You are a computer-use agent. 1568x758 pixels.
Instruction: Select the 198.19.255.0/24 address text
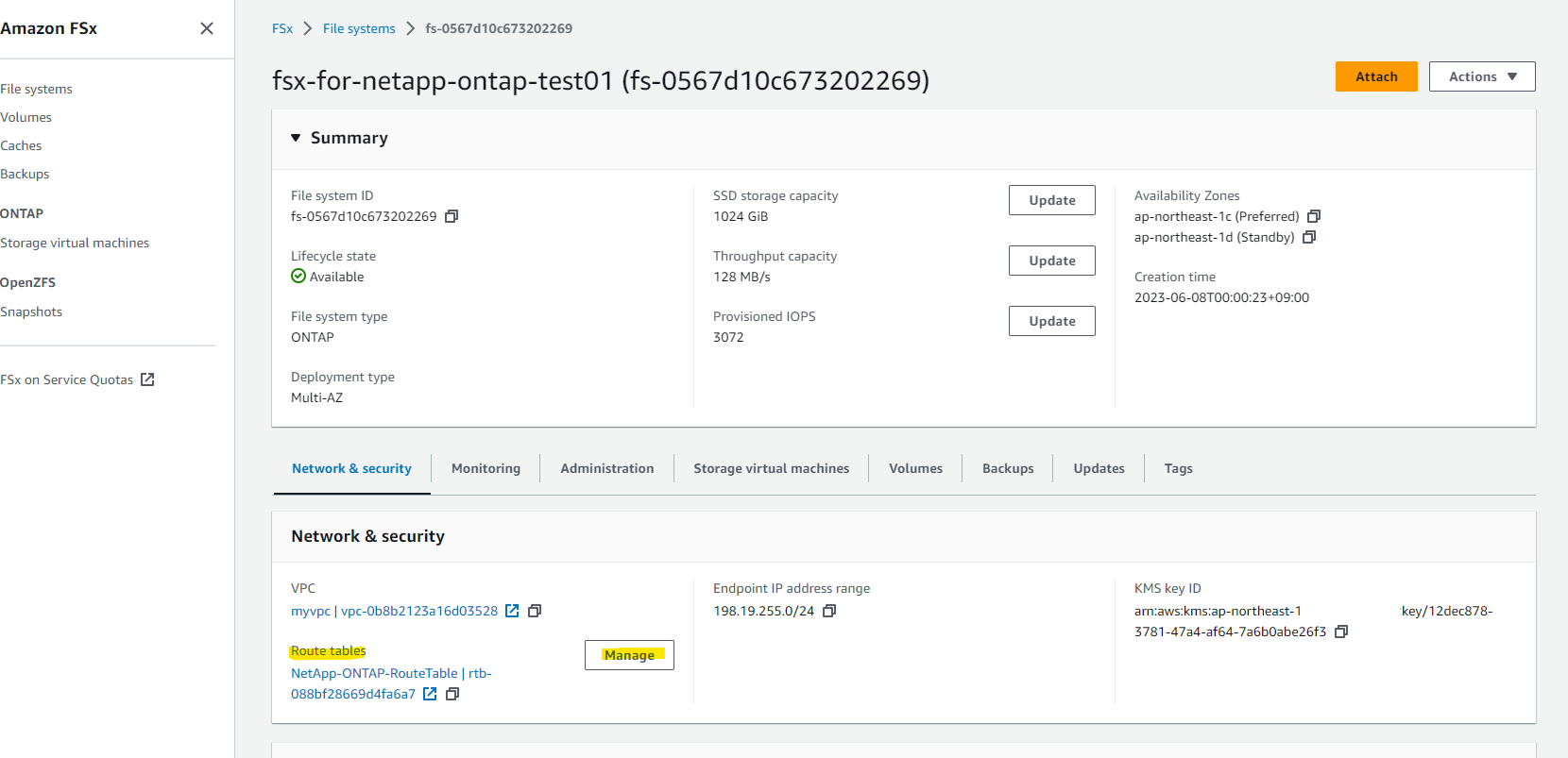click(763, 611)
